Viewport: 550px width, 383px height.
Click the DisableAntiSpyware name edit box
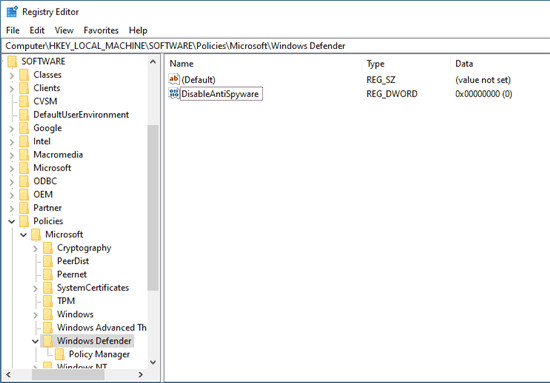(x=221, y=94)
